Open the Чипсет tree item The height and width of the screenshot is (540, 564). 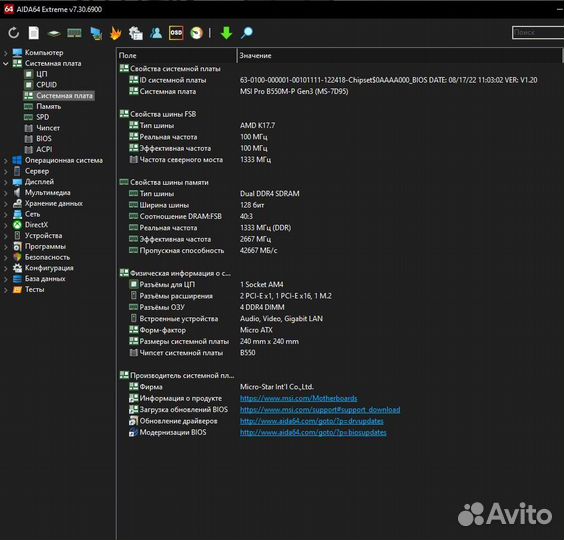(48, 128)
